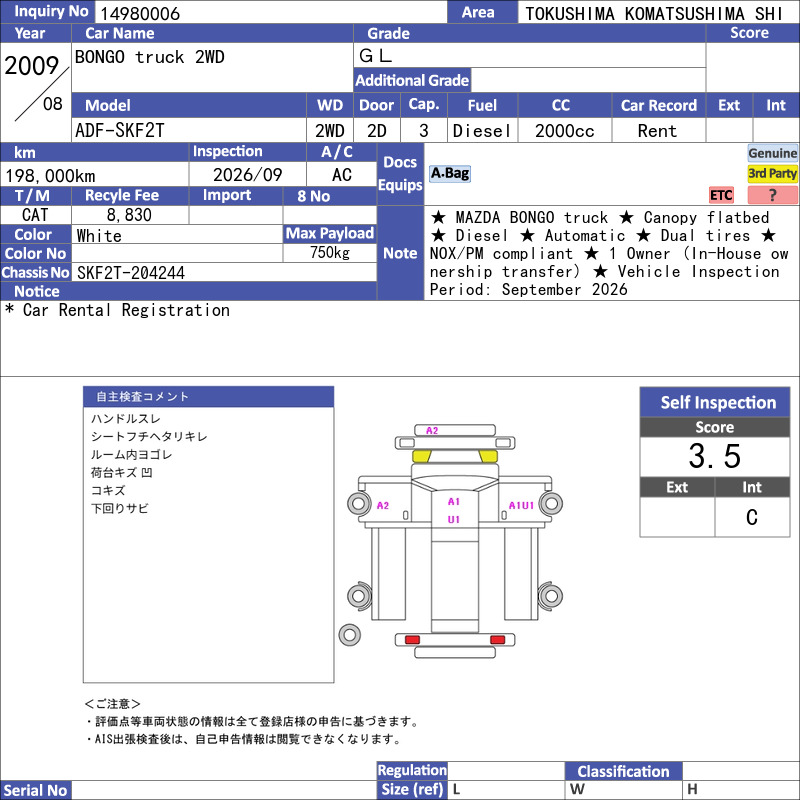Click the pink question mark badge
This screenshot has height=800, width=800.
click(772, 195)
